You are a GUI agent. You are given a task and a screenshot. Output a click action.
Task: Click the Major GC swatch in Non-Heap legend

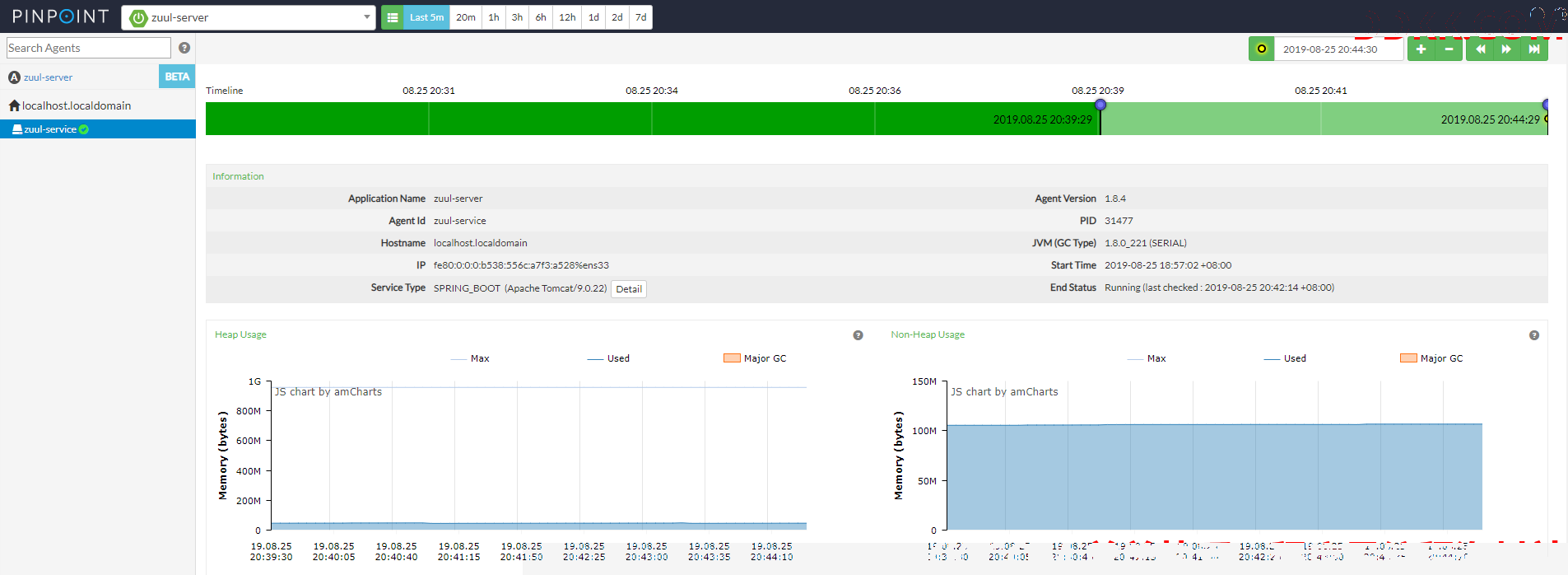coord(1408,358)
